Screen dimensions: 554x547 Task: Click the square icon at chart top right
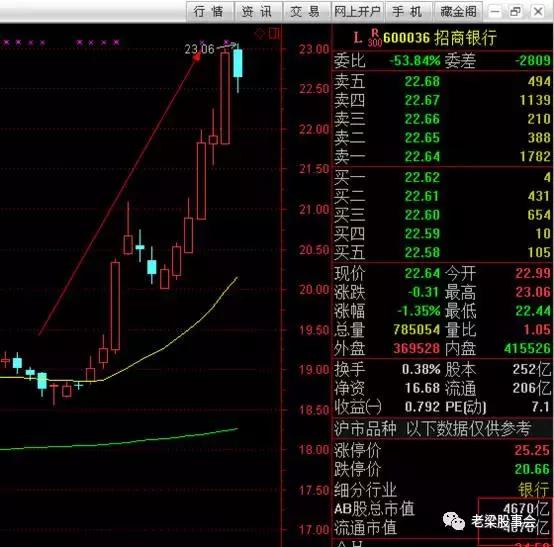pos(274,34)
